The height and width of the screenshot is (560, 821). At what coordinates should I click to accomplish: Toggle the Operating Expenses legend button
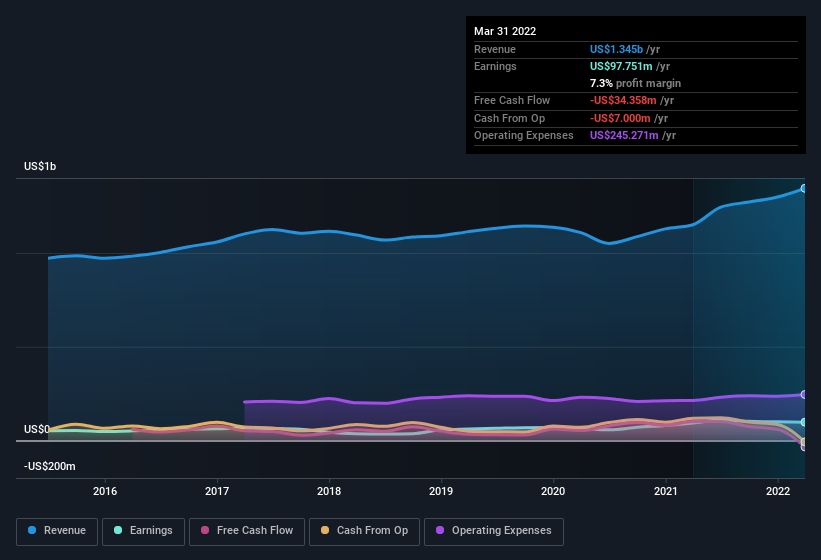pos(494,531)
